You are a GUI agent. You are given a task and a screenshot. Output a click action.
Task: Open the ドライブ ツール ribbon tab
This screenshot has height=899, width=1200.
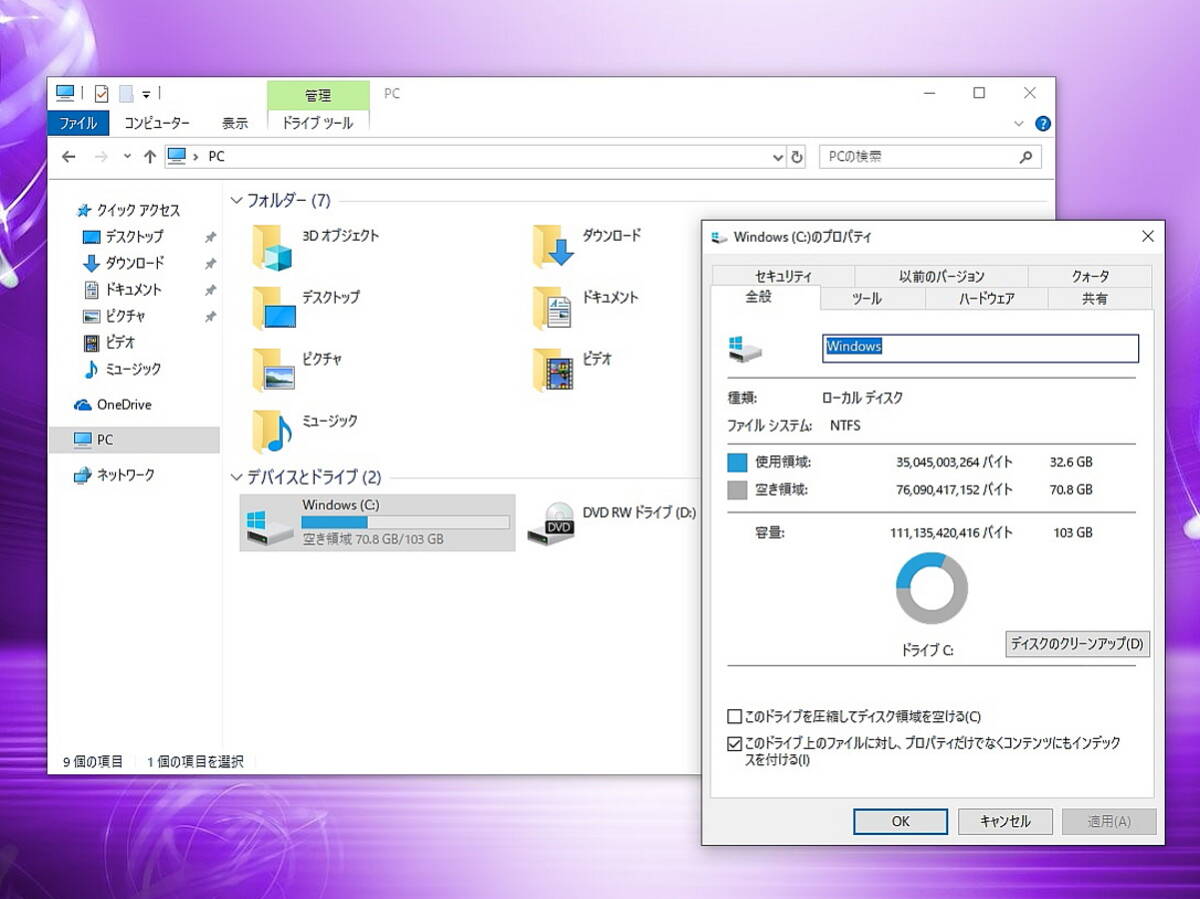click(318, 123)
